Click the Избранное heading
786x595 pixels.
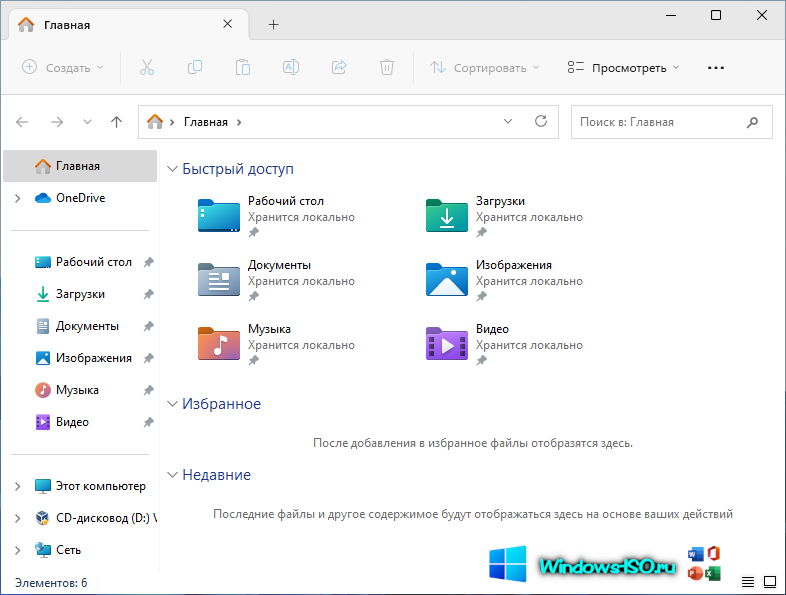221,404
